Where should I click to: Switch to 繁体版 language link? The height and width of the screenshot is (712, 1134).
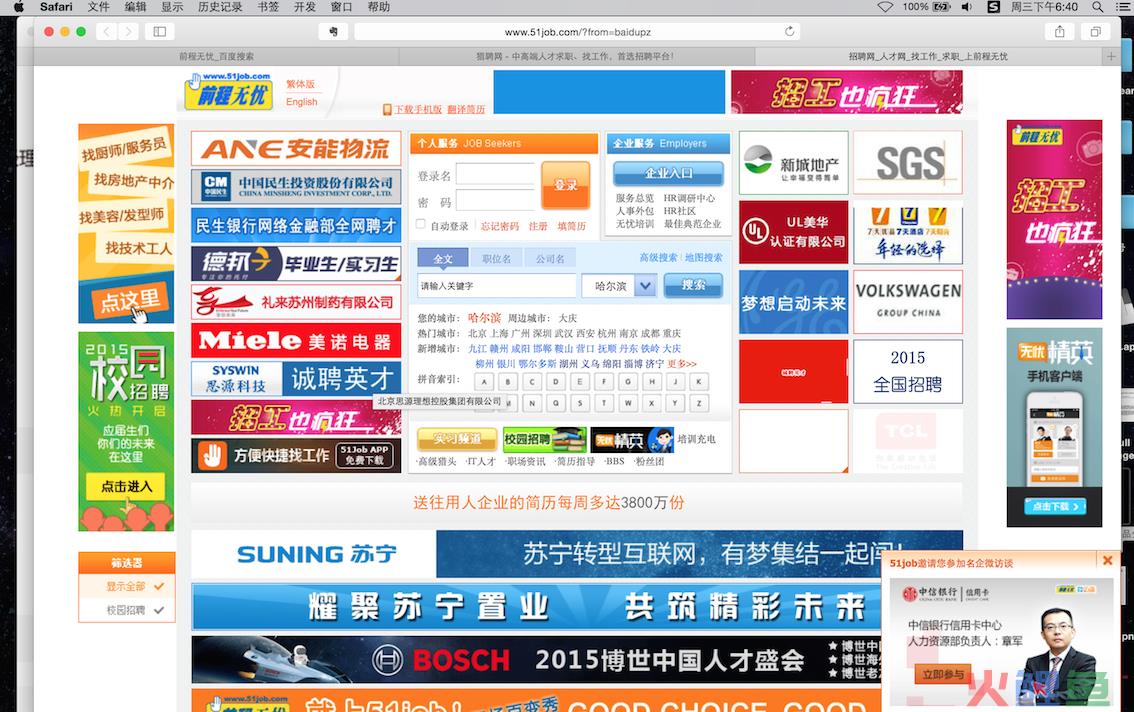pyautogui.click(x=300, y=84)
